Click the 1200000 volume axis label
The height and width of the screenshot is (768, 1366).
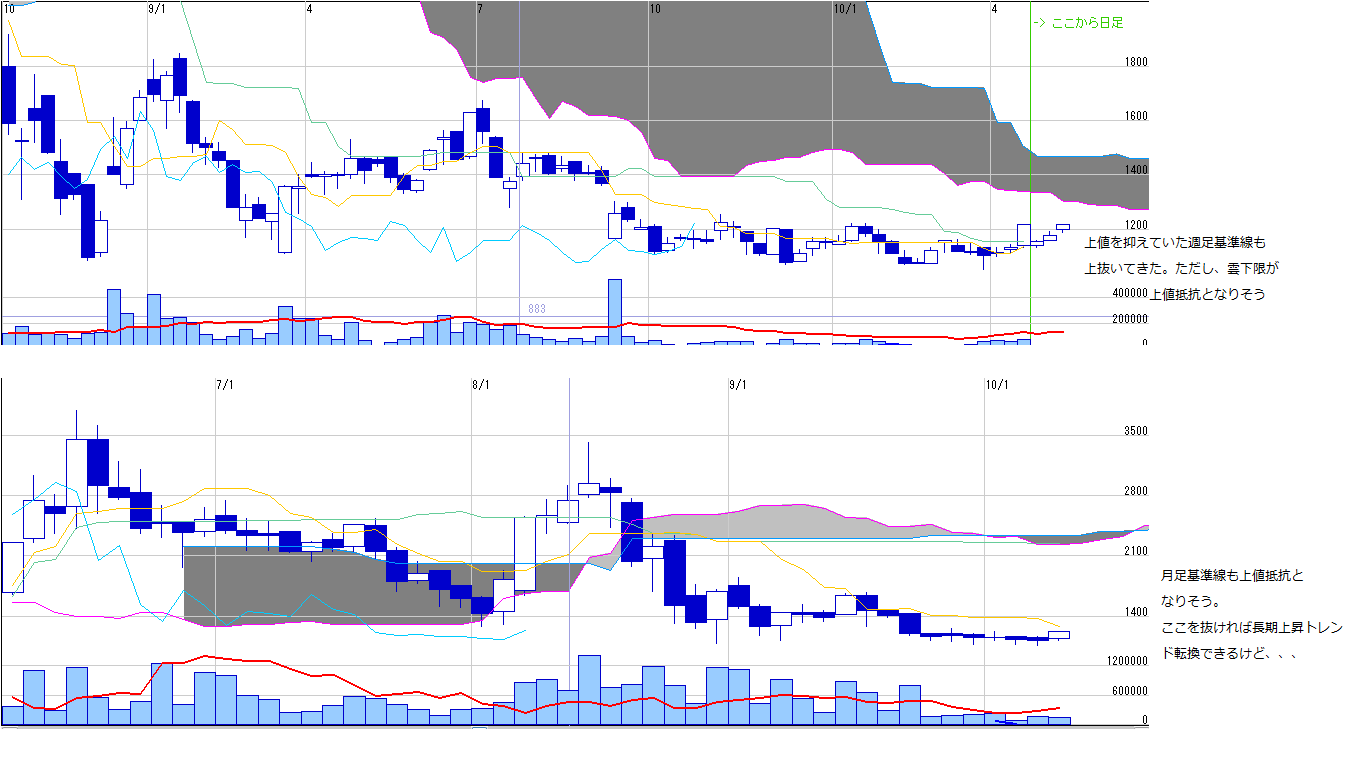pyautogui.click(x=1126, y=662)
